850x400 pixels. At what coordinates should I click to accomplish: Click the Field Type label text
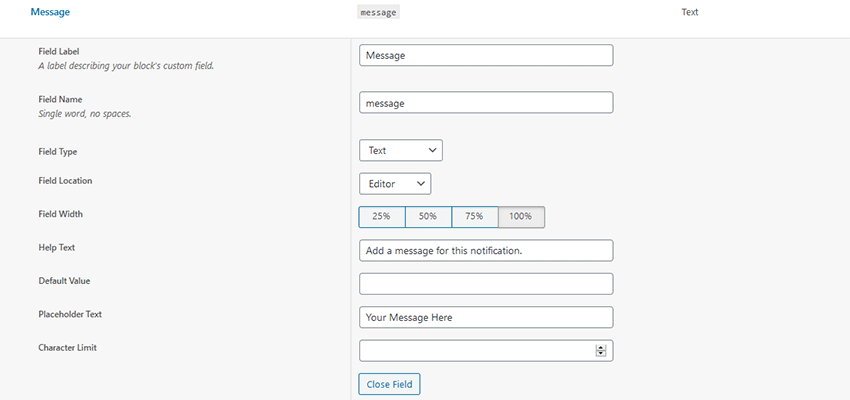(x=58, y=152)
